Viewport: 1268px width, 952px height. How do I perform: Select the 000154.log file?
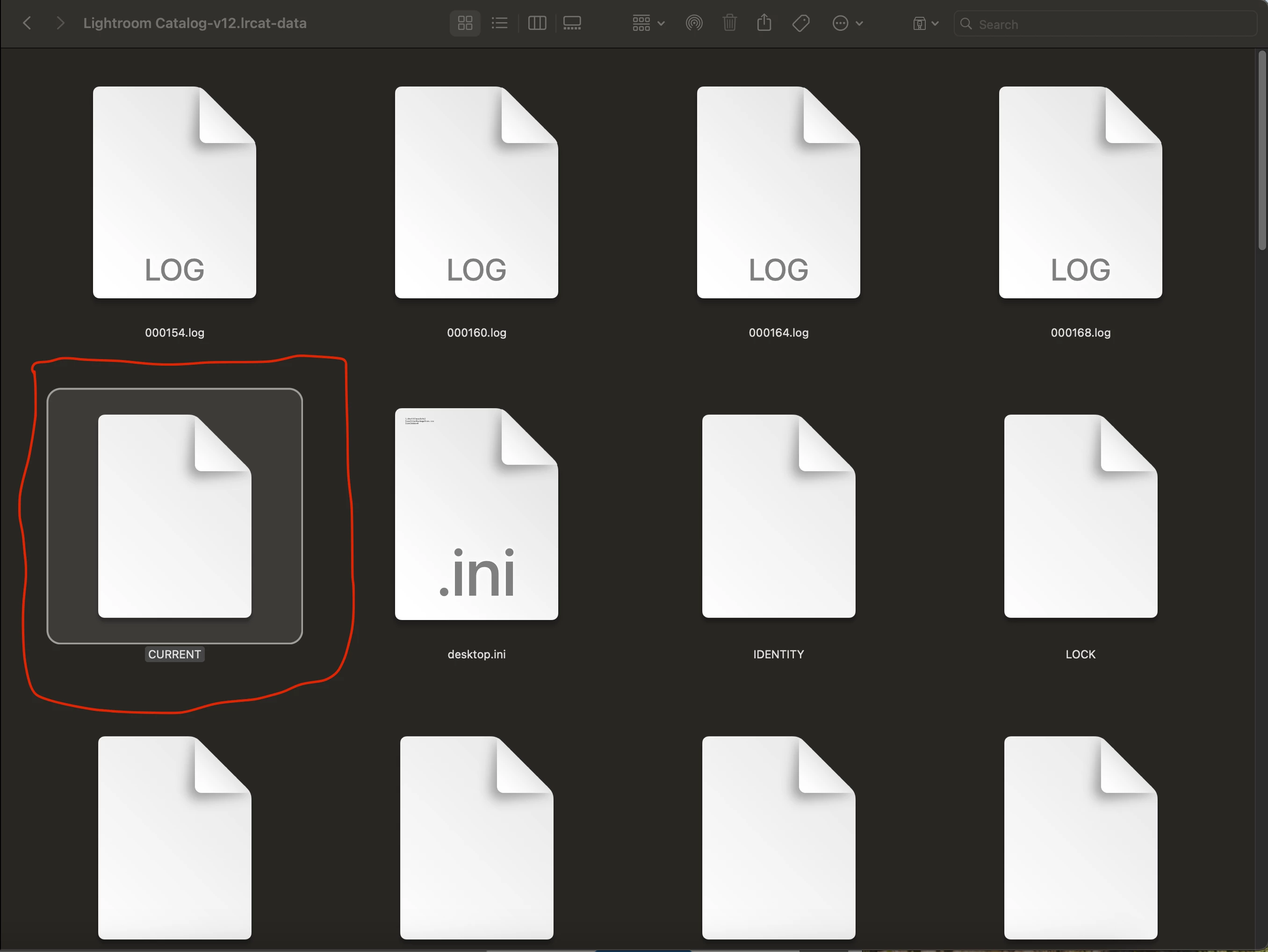point(174,193)
